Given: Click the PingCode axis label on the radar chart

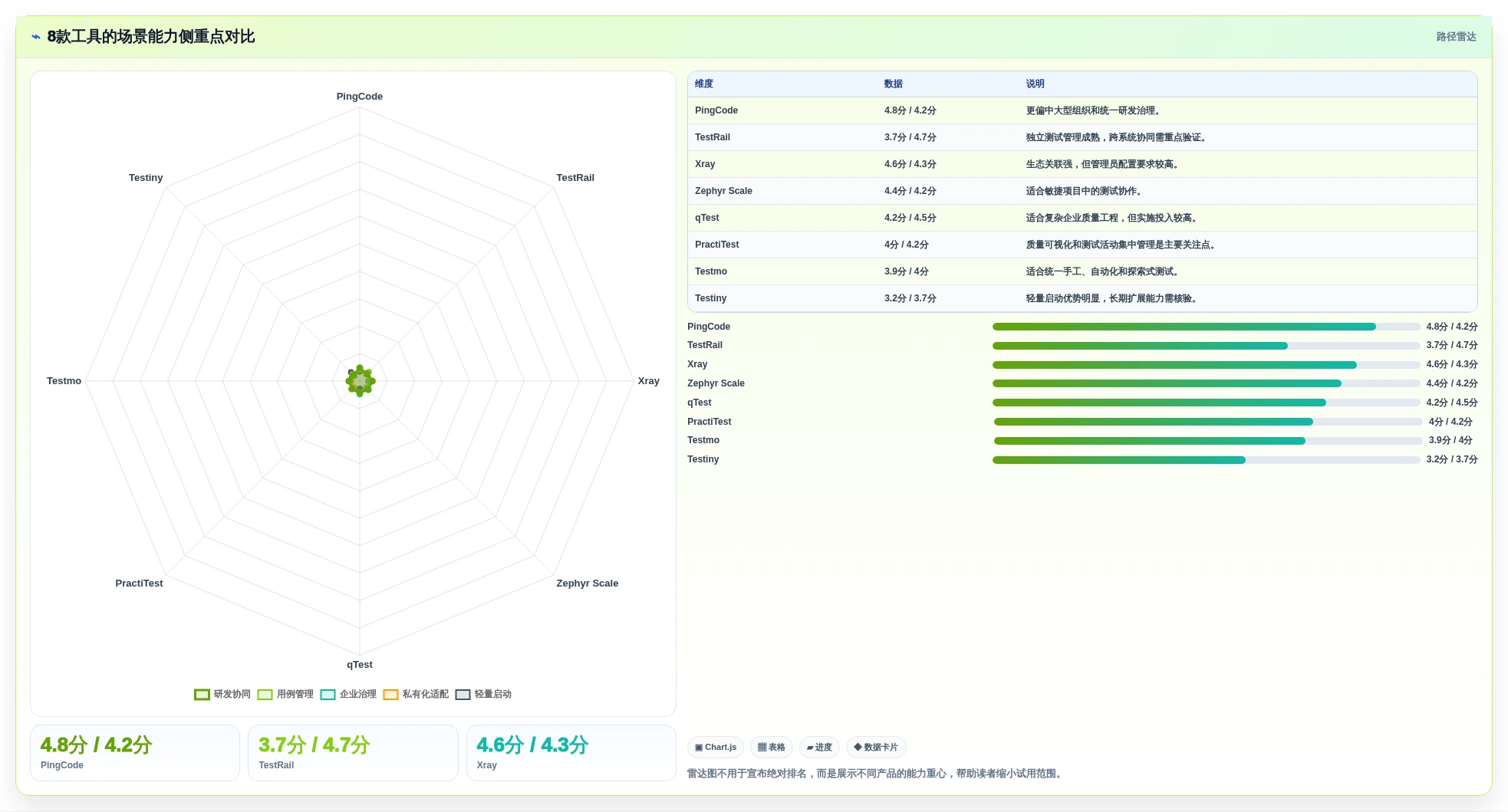Looking at the screenshot, I should tap(360, 97).
